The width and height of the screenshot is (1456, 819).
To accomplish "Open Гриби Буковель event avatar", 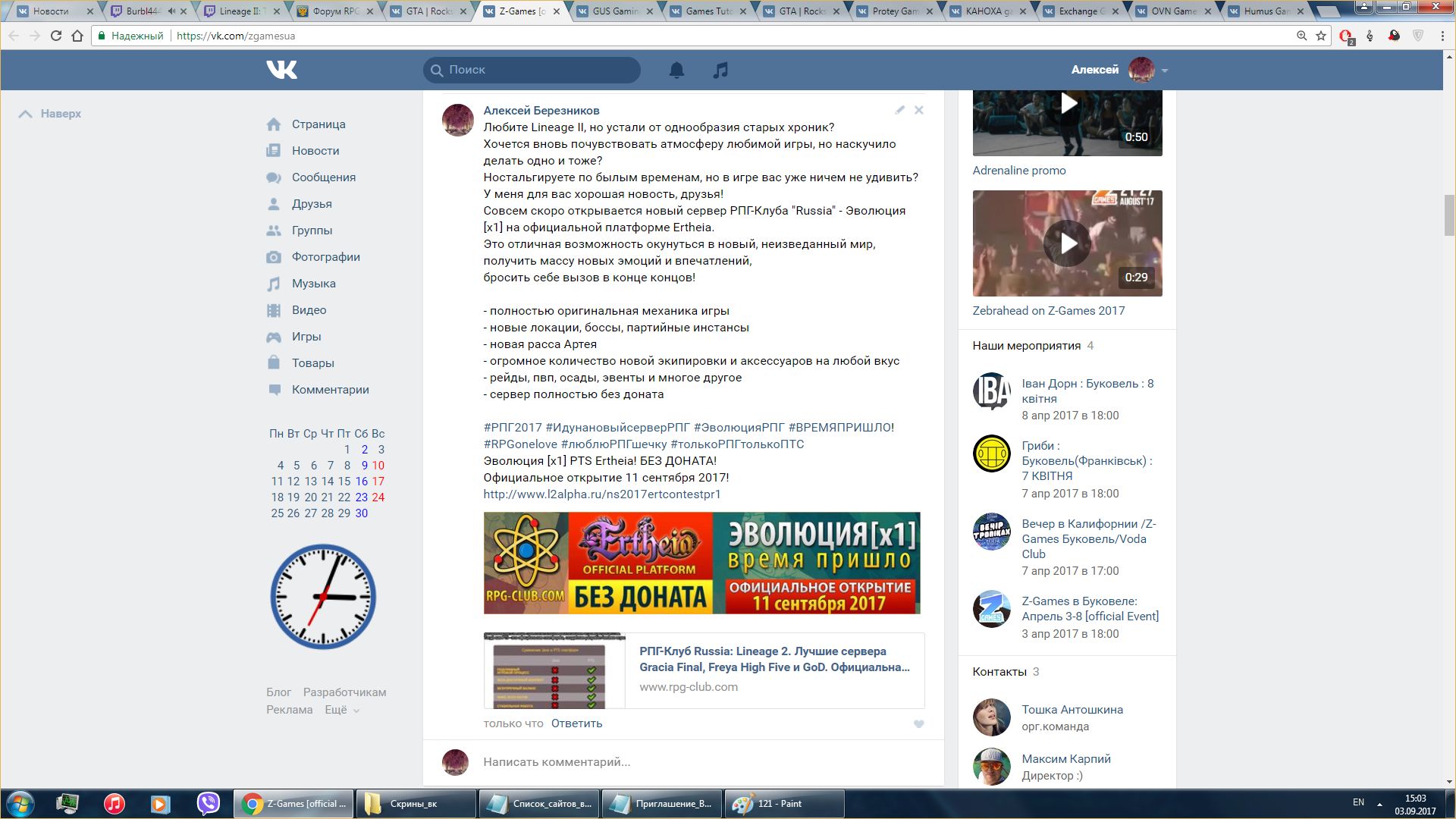I will (x=991, y=453).
